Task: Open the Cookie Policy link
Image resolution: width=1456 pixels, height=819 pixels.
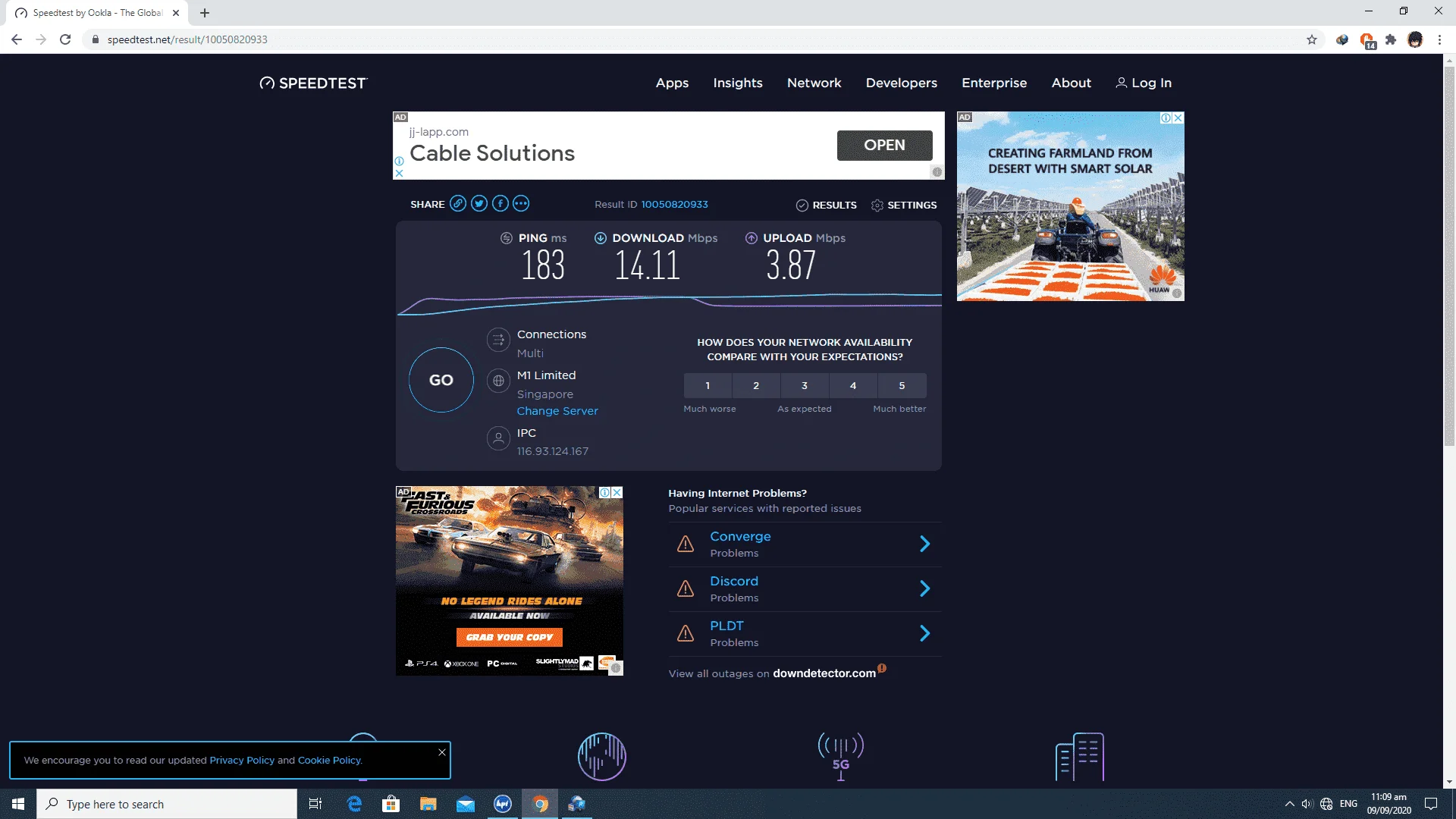Action: pos(329,760)
